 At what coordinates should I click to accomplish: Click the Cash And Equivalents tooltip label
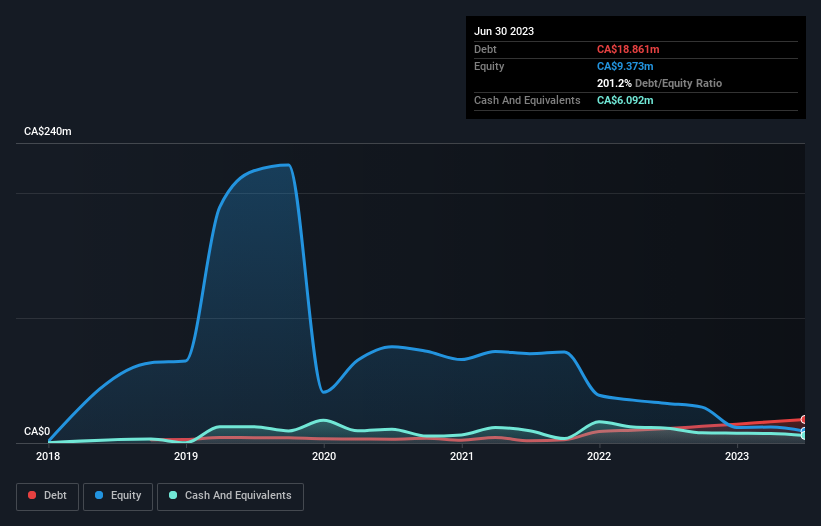[x=527, y=100]
